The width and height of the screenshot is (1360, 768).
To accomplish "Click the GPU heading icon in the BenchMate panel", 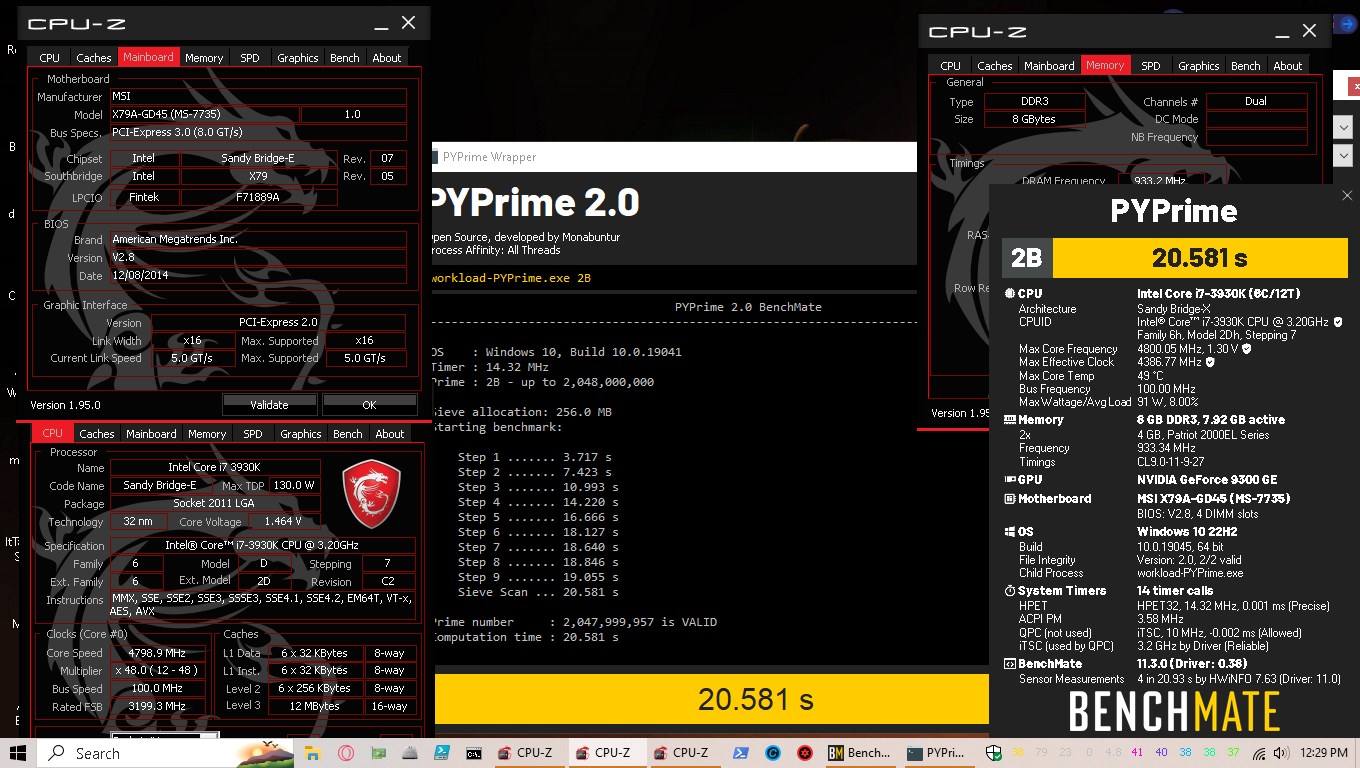I will 1009,479.
